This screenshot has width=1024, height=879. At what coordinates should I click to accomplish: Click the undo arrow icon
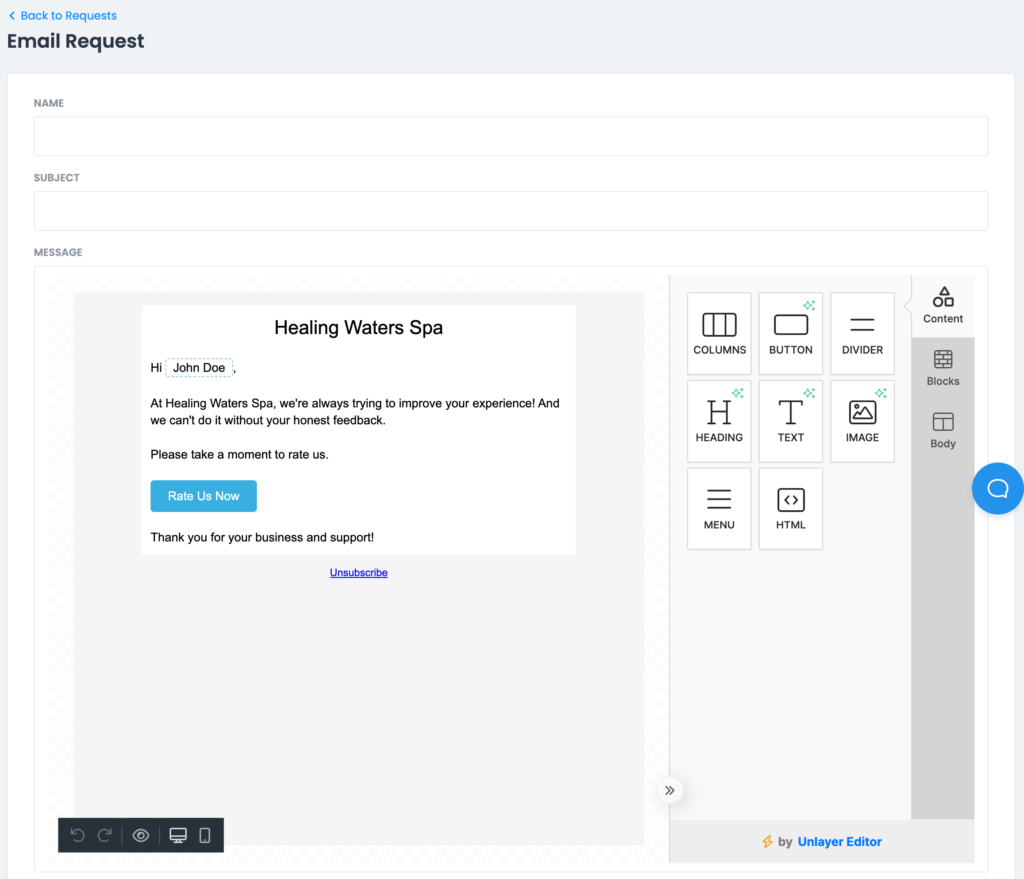click(x=77, y=835)
